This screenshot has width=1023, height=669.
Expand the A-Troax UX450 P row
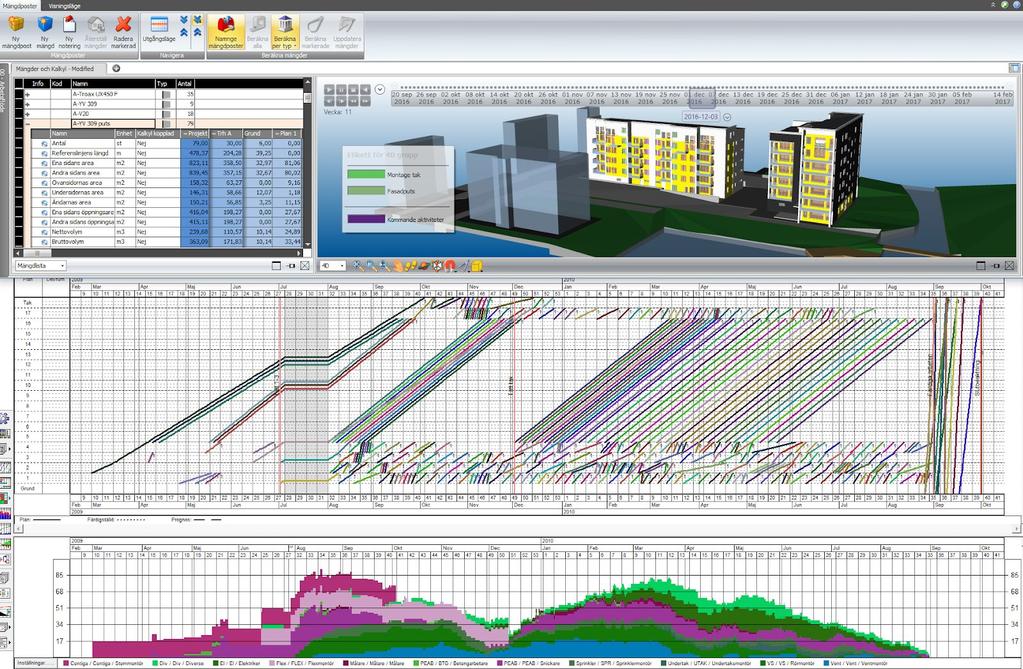point(27,94)
